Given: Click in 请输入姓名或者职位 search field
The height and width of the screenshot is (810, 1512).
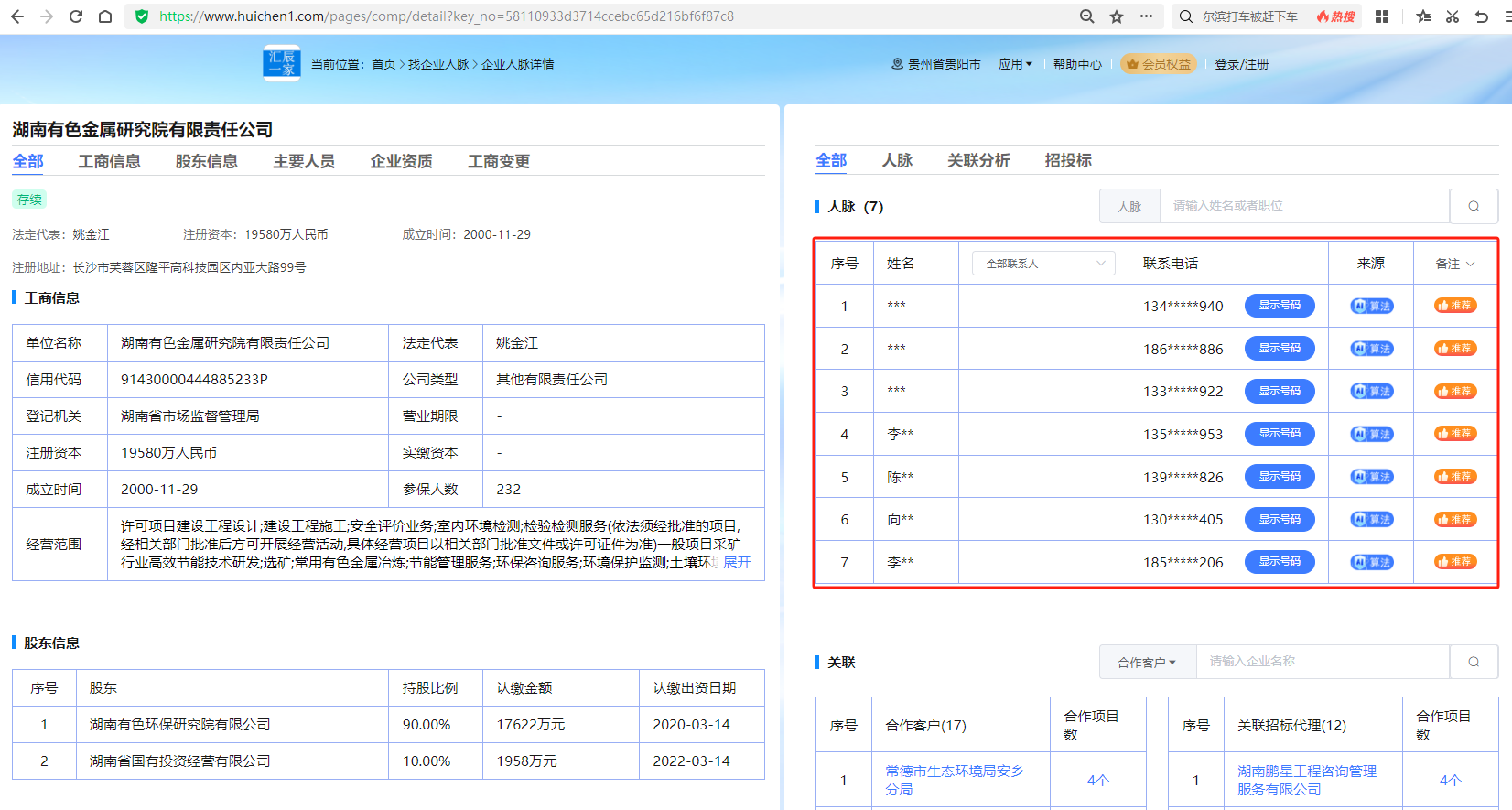Looking at the screenshot, I should click(x=1304, y=206).
